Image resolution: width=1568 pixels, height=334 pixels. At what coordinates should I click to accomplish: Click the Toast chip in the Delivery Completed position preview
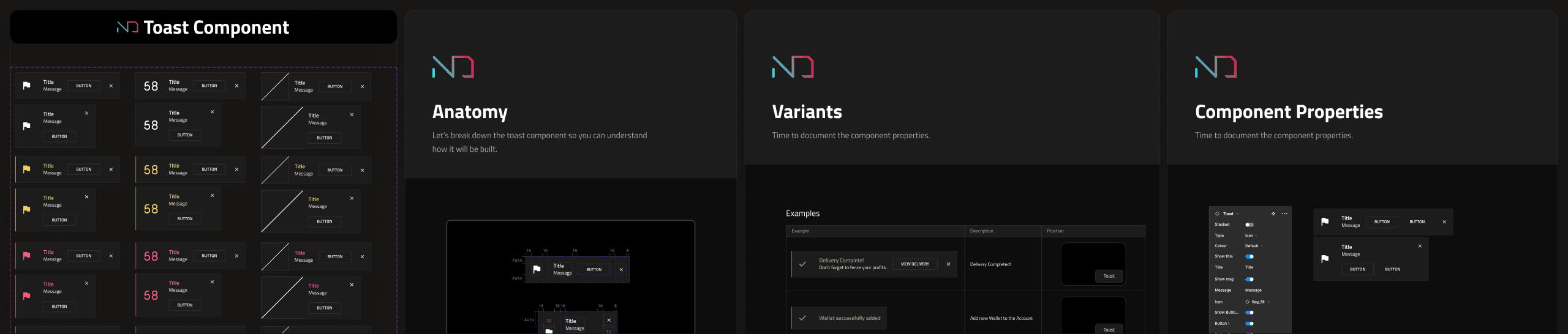click(x=1109, y=276)
